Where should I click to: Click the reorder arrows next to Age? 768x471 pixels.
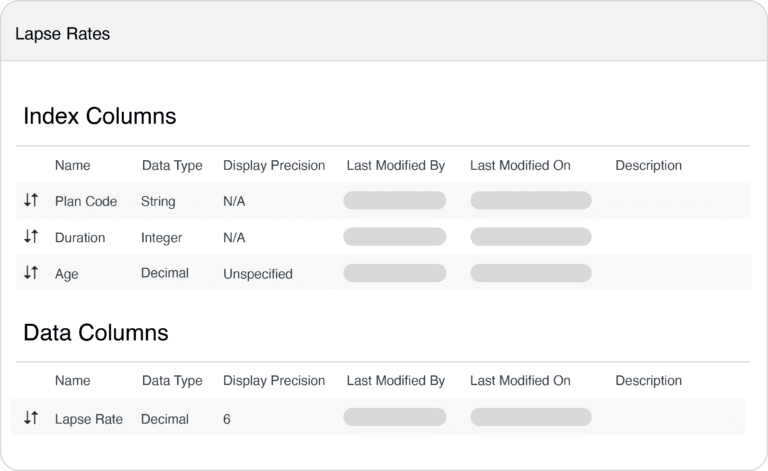(31, 272)
